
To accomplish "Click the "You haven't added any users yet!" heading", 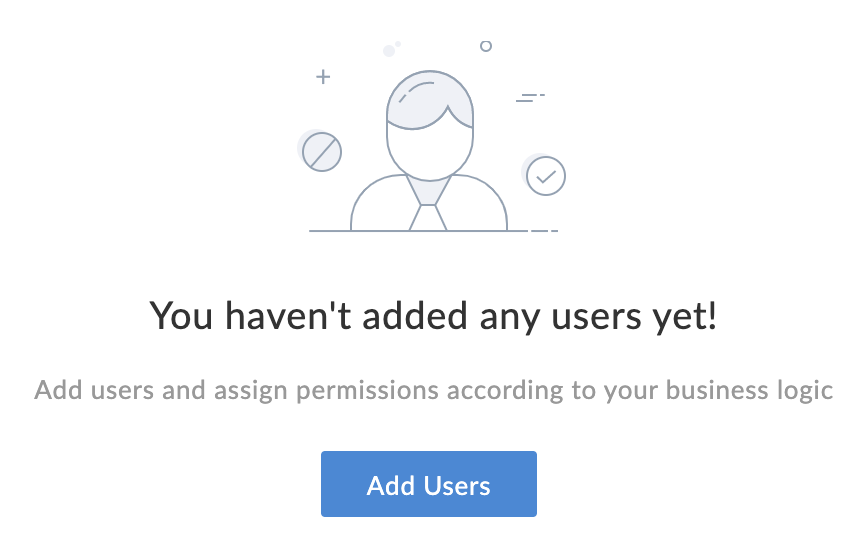I will click(433, 317).
